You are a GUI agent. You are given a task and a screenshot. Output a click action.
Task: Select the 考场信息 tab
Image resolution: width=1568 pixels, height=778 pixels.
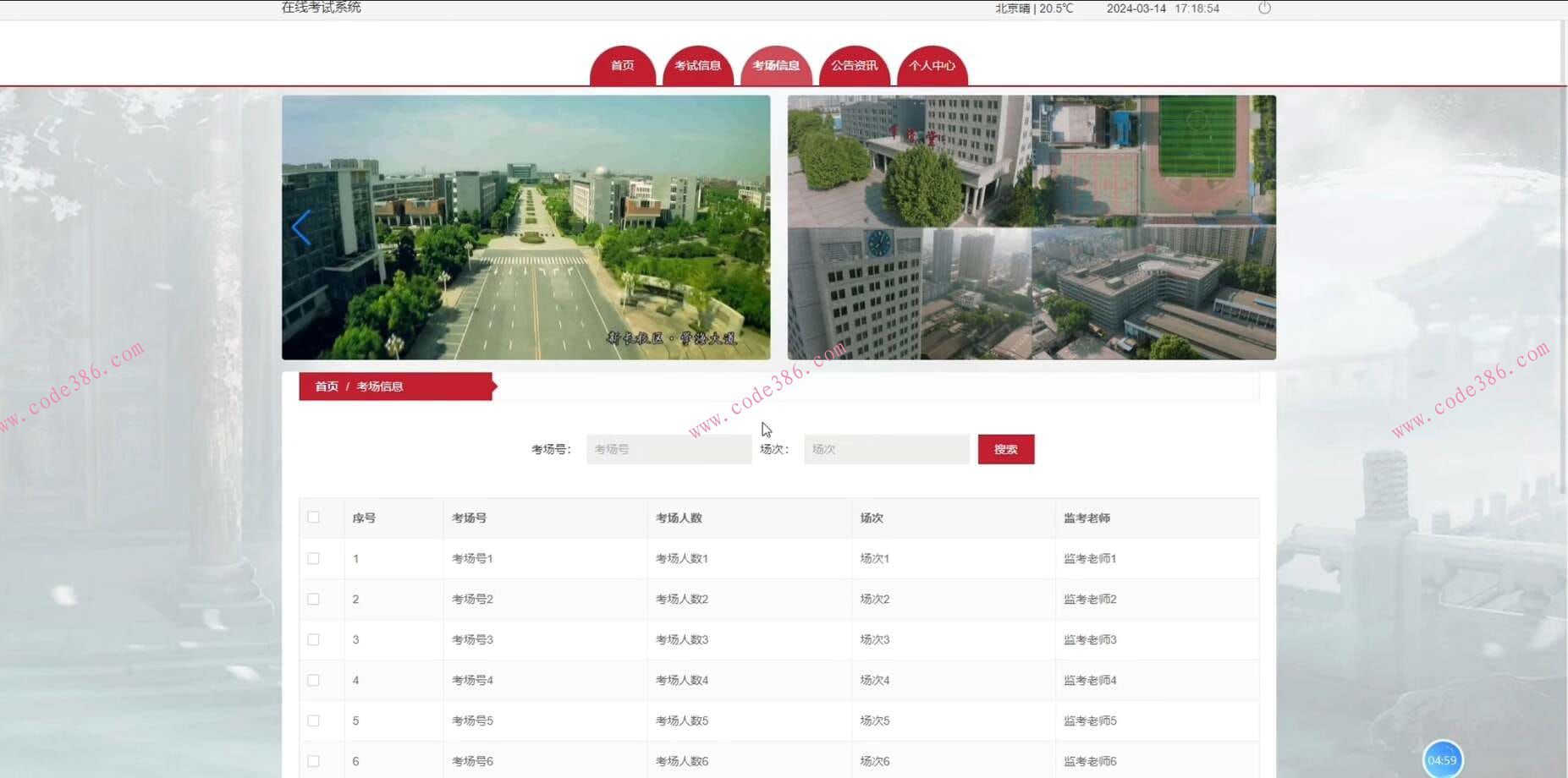[x=776, y=67]
